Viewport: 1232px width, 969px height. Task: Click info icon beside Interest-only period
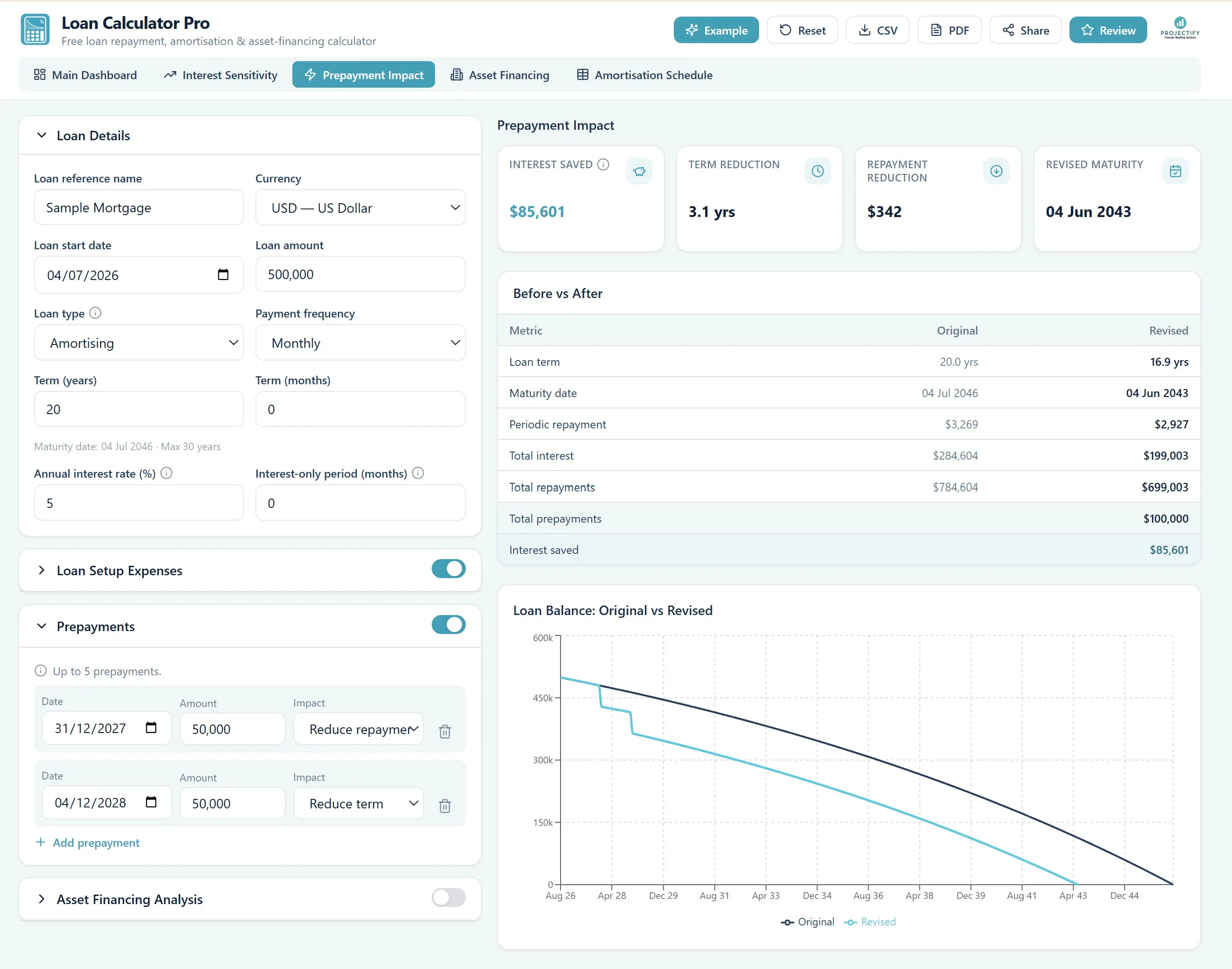418,473
